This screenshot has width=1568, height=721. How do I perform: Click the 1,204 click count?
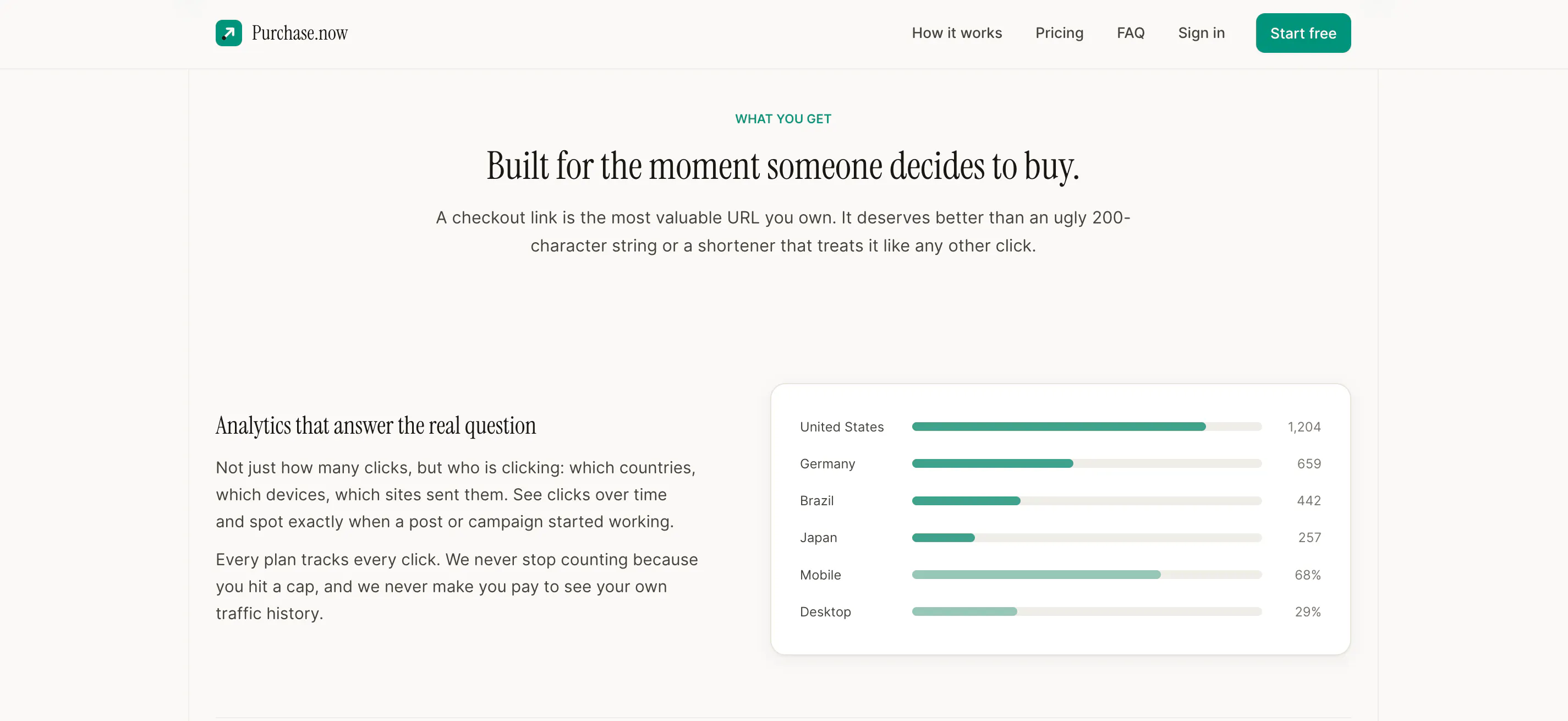click(x=1304, y=427)
